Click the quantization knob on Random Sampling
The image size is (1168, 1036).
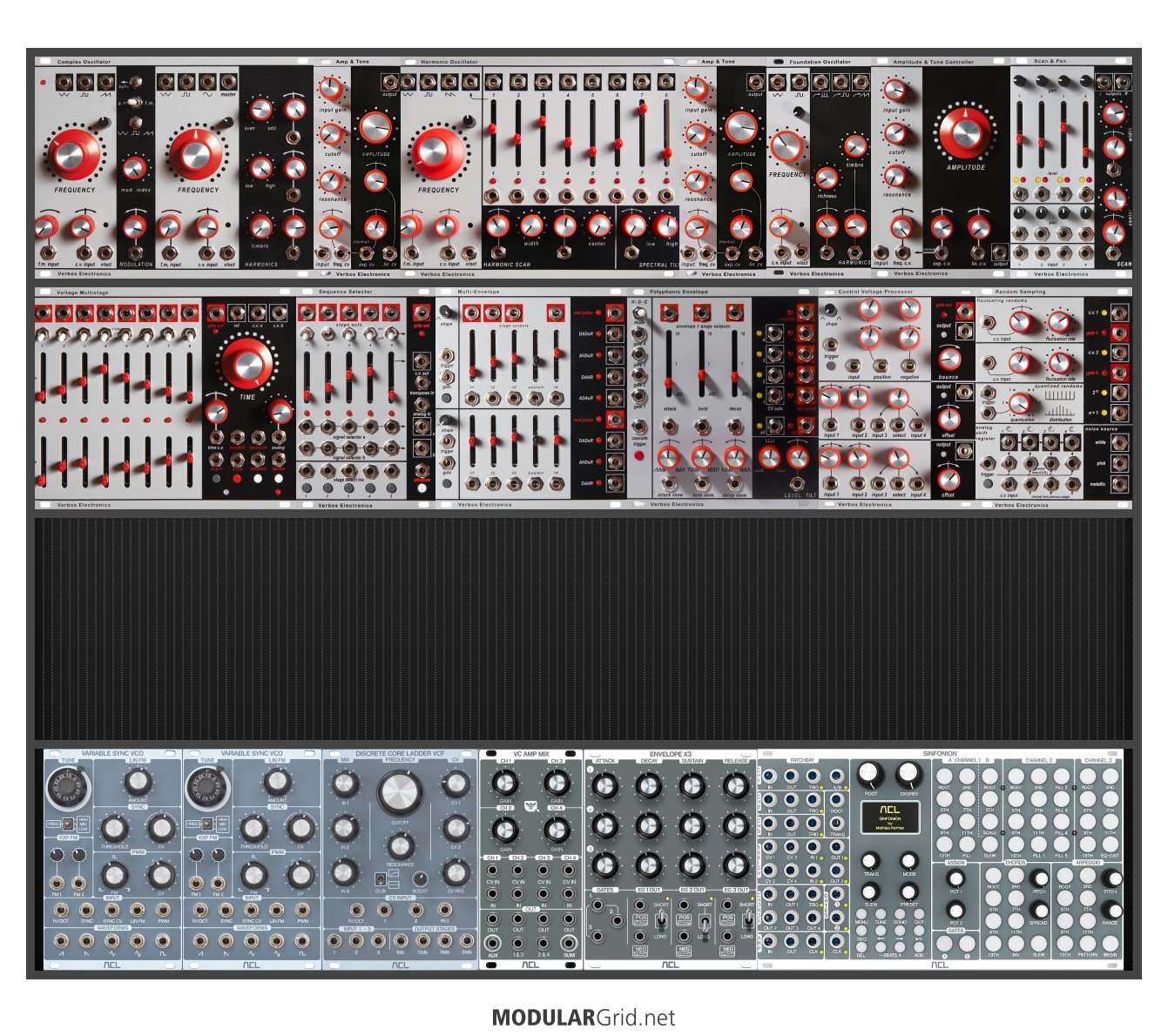tap(1022, 402)
